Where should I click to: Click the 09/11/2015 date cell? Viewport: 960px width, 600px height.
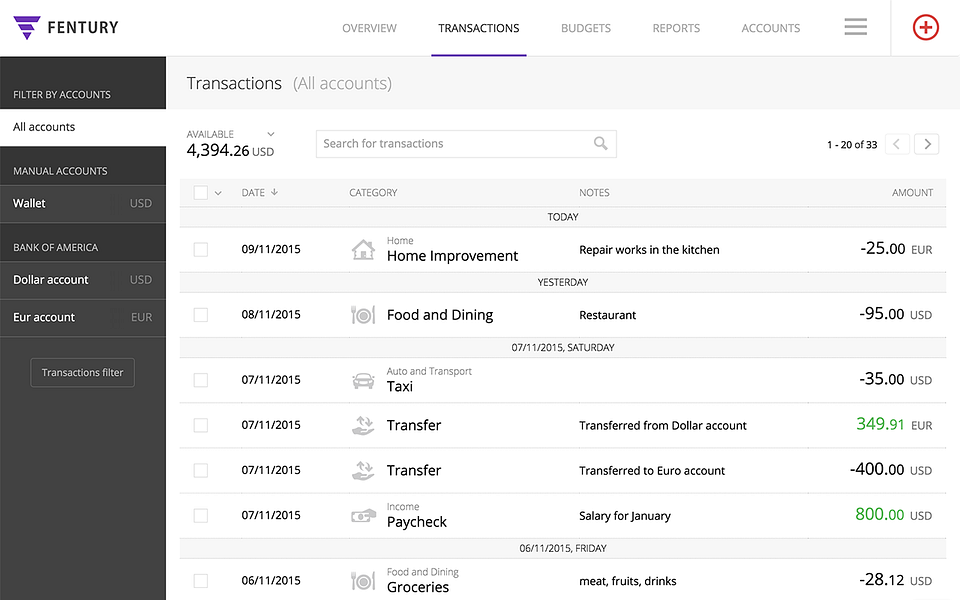(271, 249)
